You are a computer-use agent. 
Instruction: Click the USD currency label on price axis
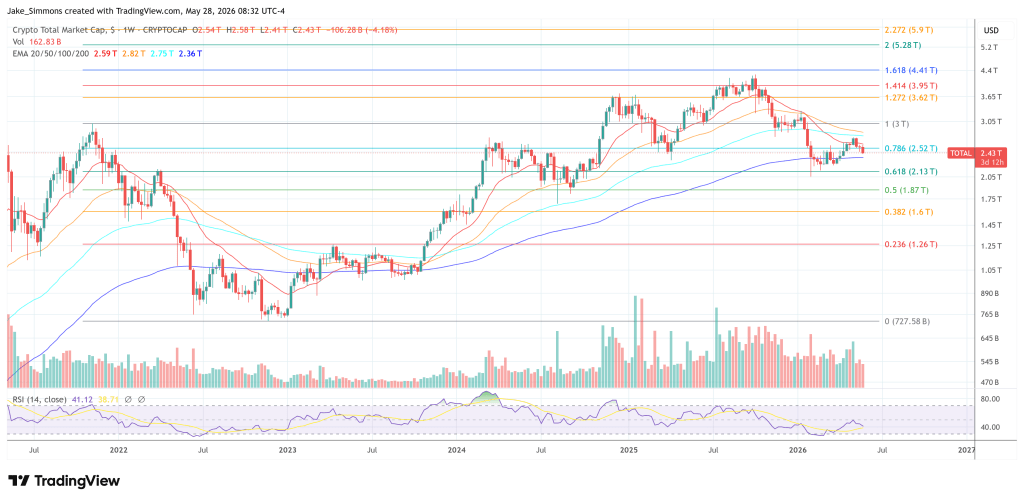click(991, 30)
